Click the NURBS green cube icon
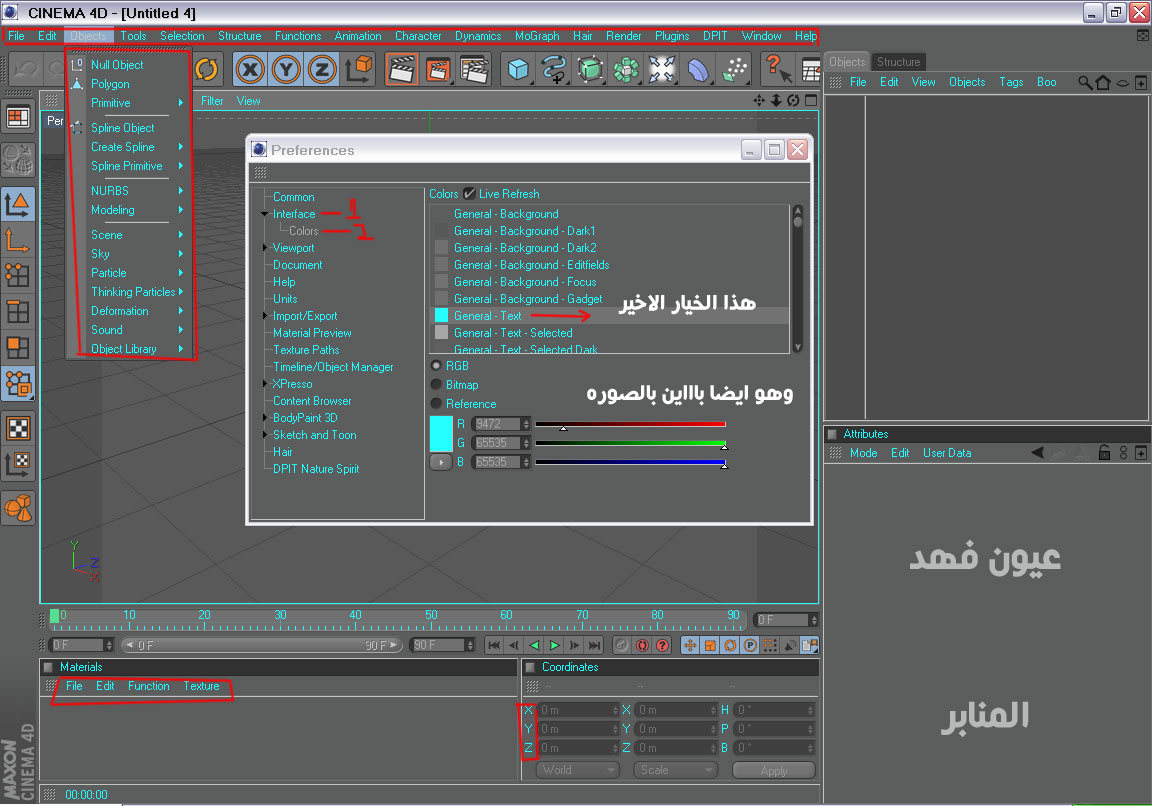1152x806 pixels. [x=590, y=70]
